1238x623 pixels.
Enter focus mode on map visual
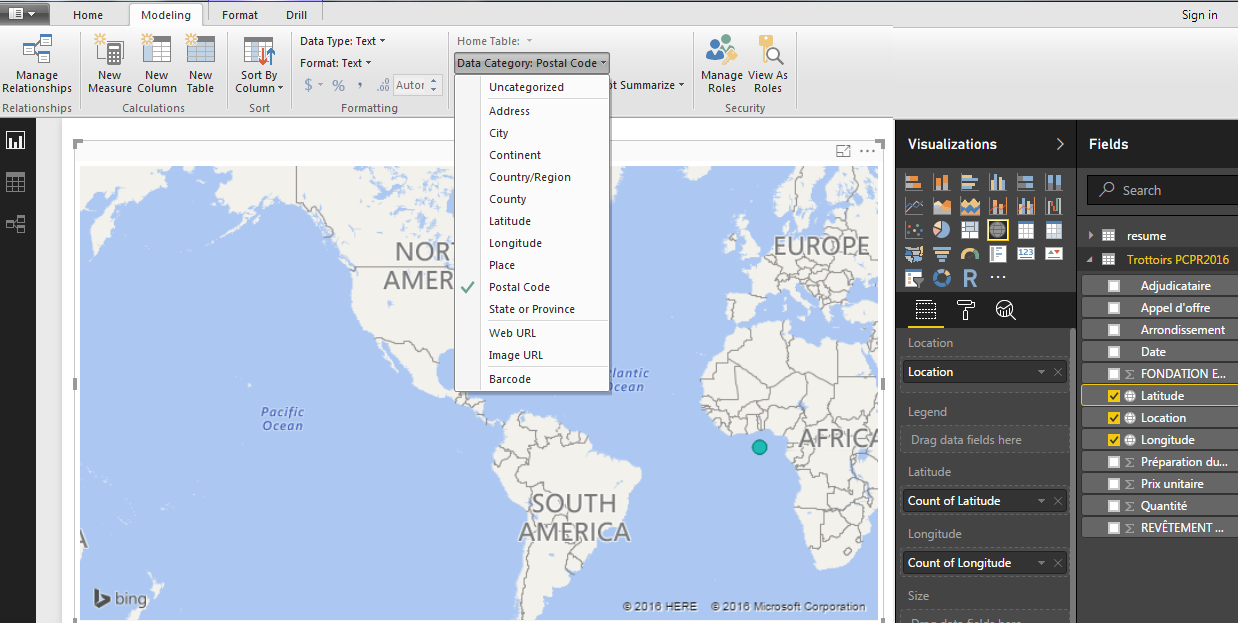click(x=843, y=151)
